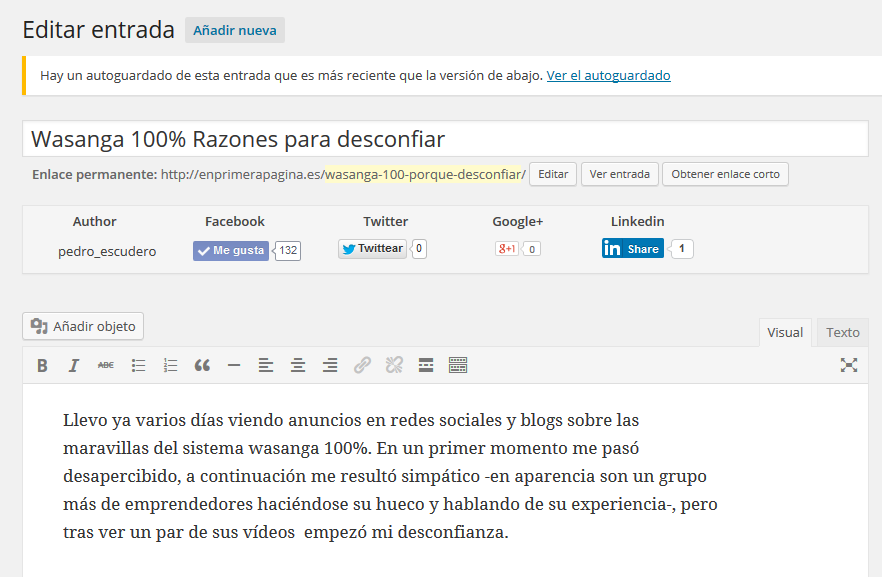Click the LinkedIn Share button
882x577 pixels.
[x=633, y=249]
